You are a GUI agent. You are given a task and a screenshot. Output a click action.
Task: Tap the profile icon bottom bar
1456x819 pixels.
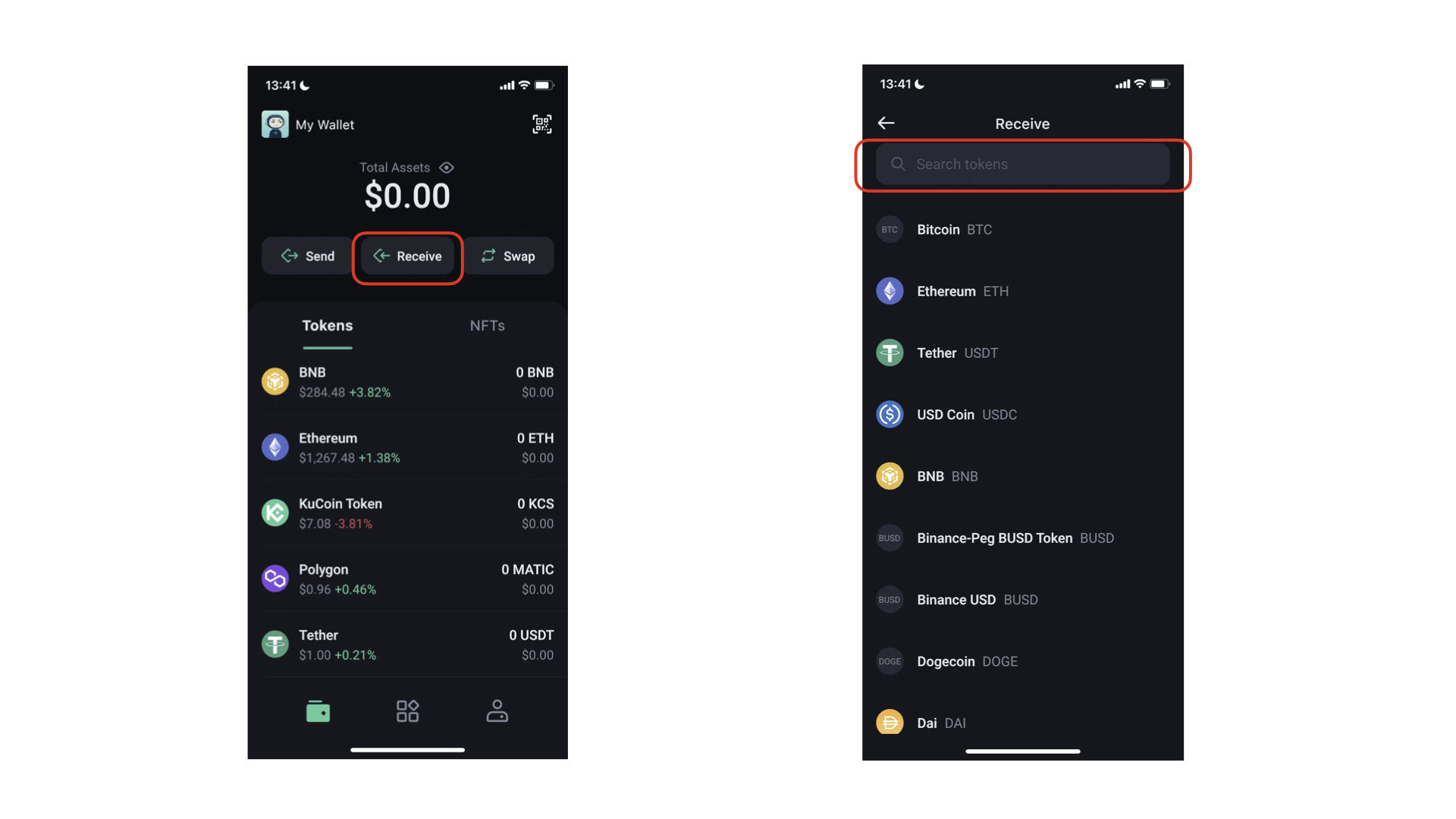(497, 711)
